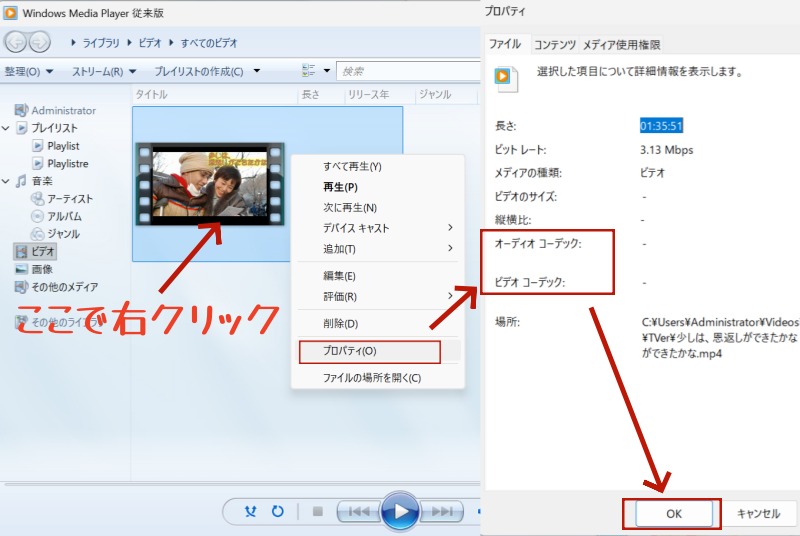800x536 pixels.
Task: Click the アルバム disc icon
Action: click(37, 216)
